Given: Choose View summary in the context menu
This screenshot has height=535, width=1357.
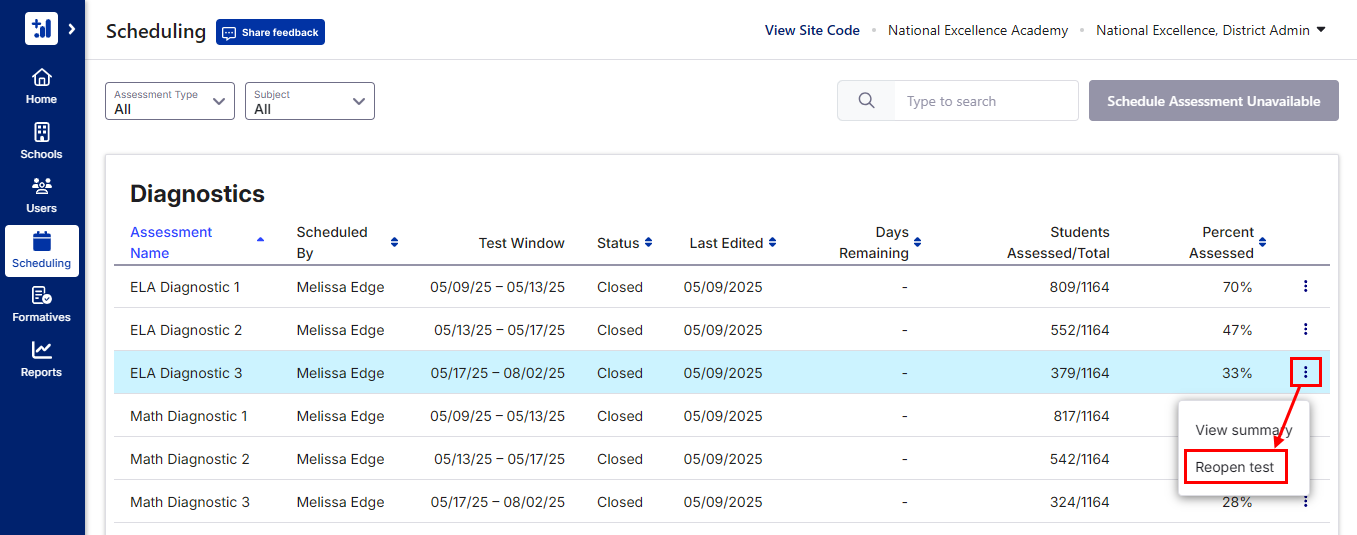Looking at the screenshot, I should (1244, 430).
